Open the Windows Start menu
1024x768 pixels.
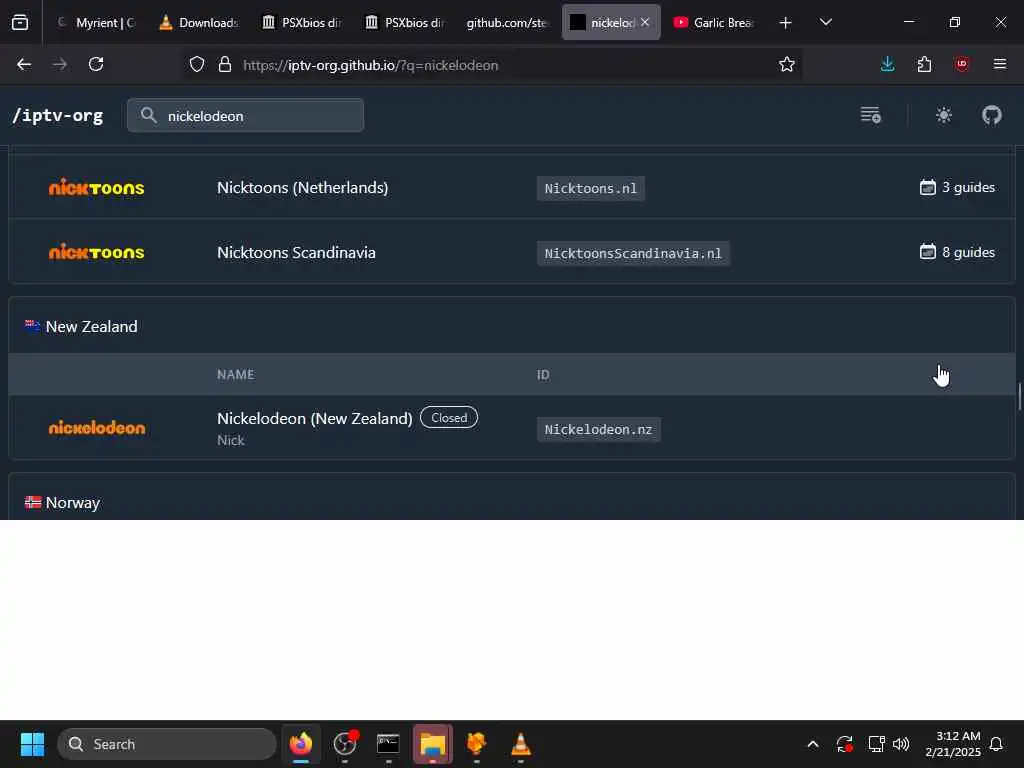click(32, 744)
